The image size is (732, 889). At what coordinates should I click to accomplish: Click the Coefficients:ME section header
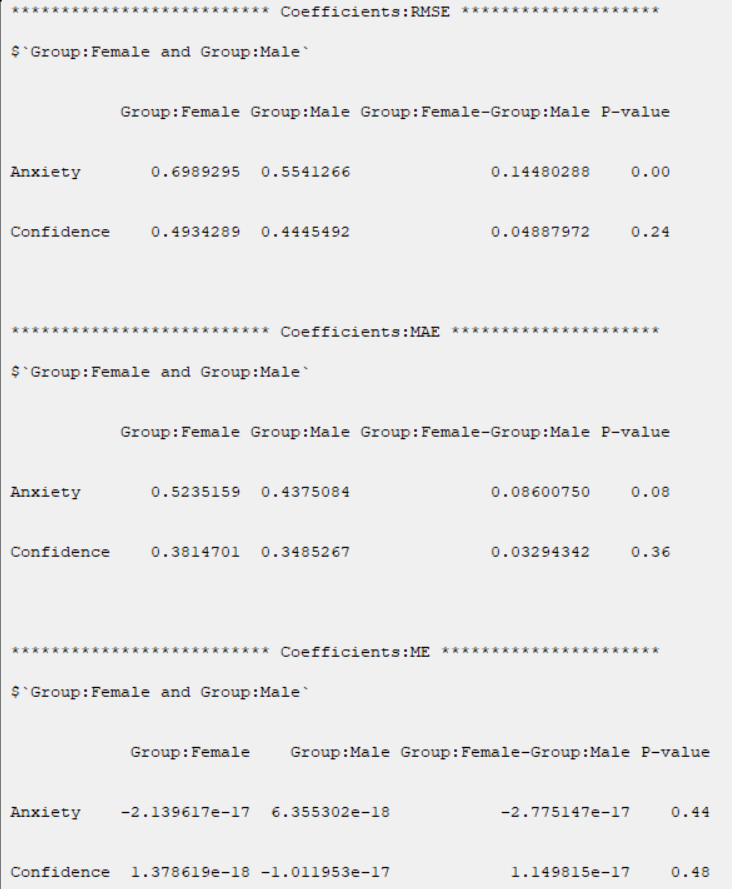356,652
